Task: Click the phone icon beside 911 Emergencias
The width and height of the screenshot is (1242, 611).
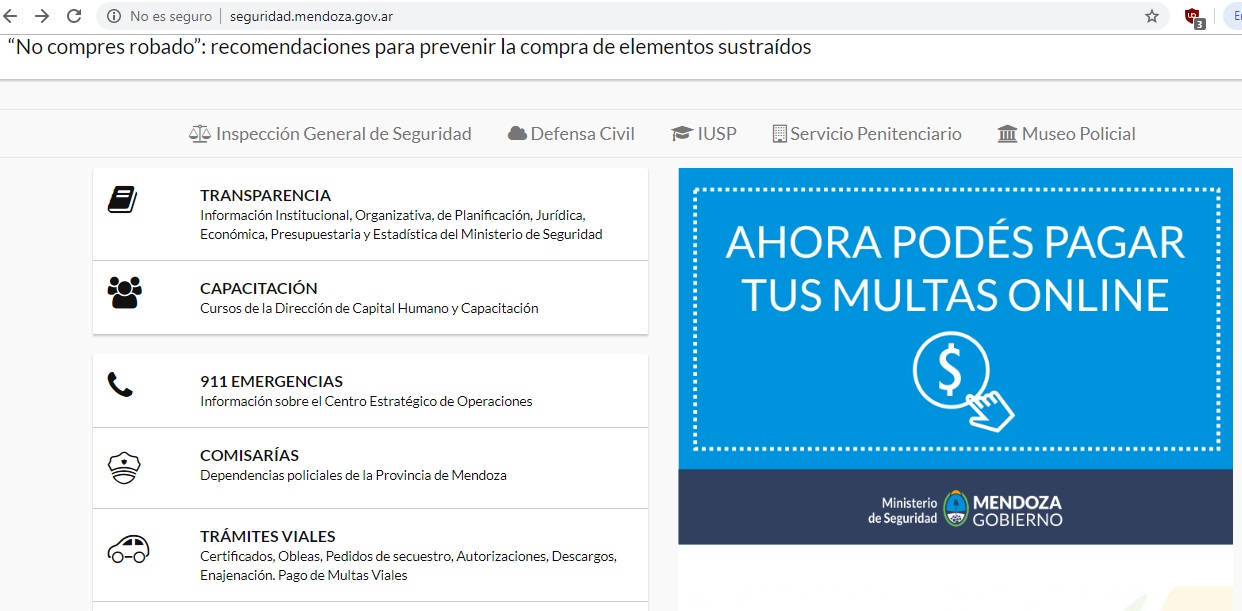Action: coord(121,384)
